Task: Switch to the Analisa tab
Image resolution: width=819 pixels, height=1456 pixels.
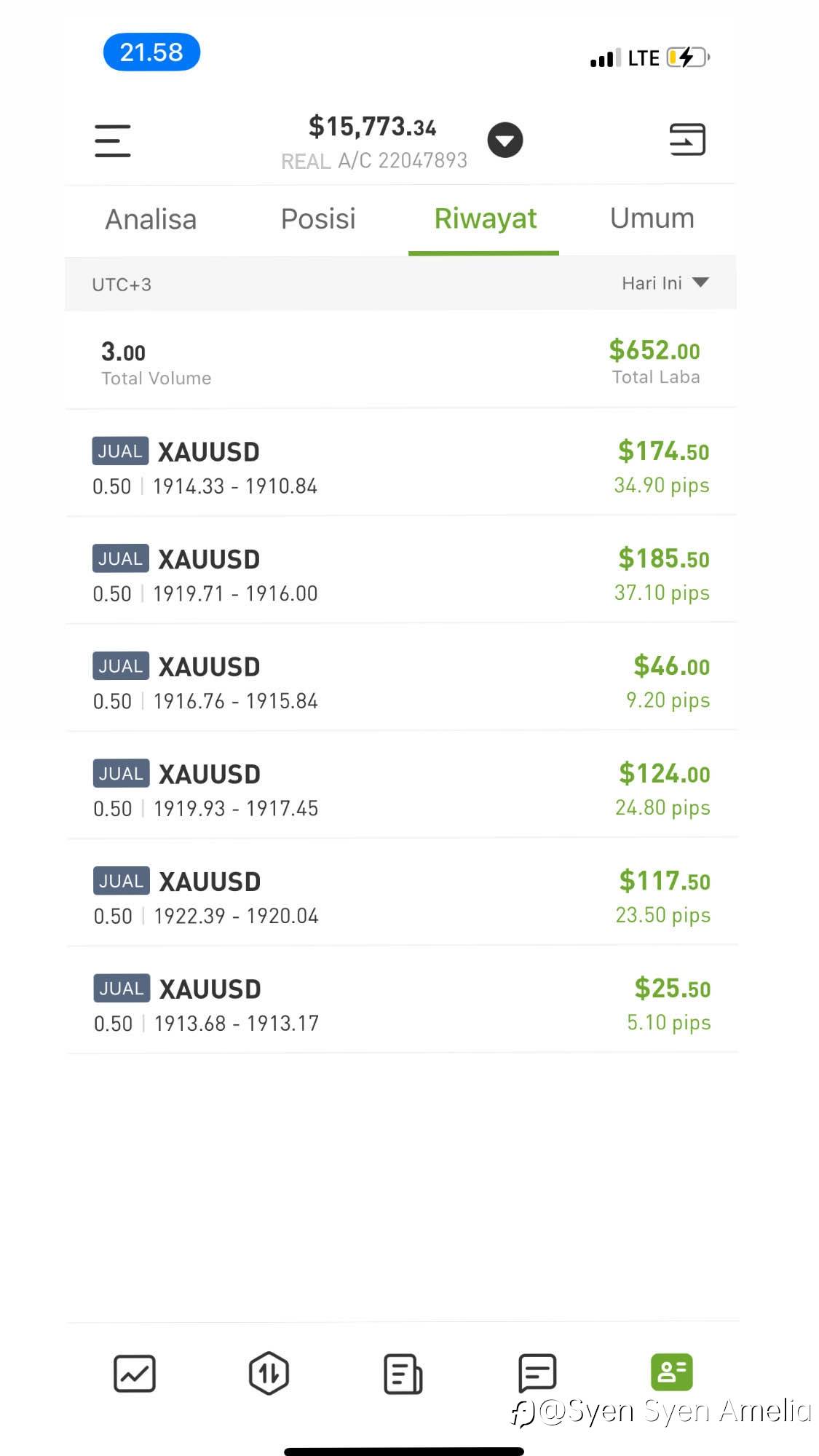Action: (151, 219)
